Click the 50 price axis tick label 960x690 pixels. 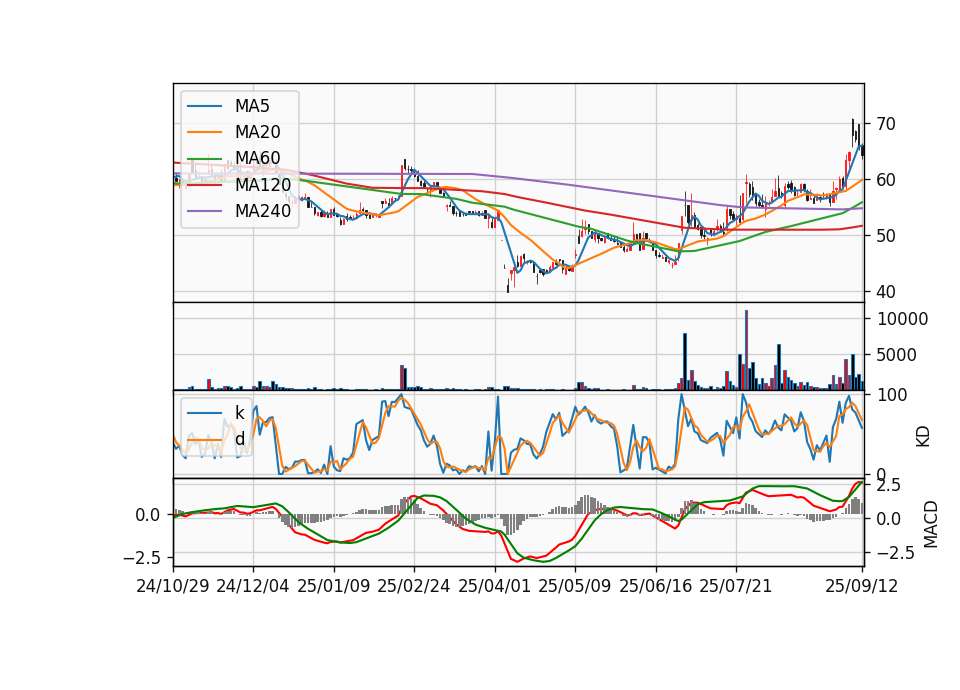pyautogui.click(x=886, y=236)
